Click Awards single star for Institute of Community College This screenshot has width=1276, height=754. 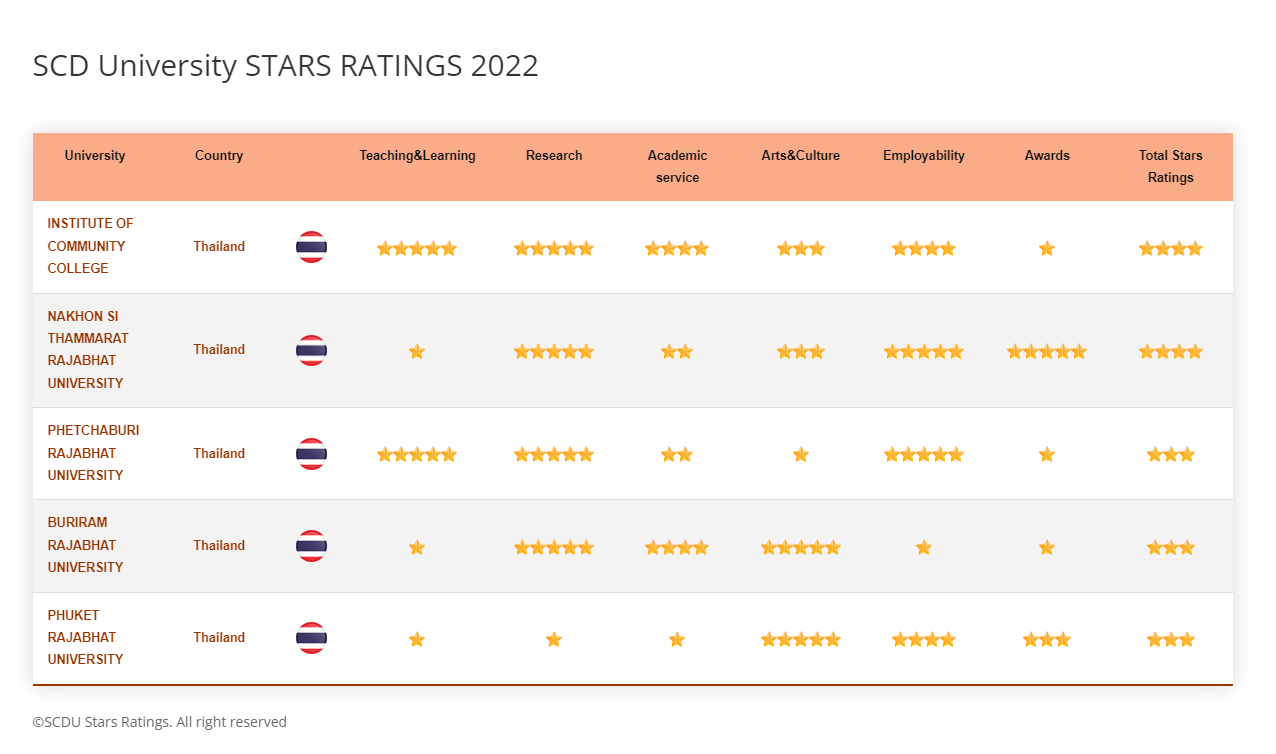point(1047,248)
